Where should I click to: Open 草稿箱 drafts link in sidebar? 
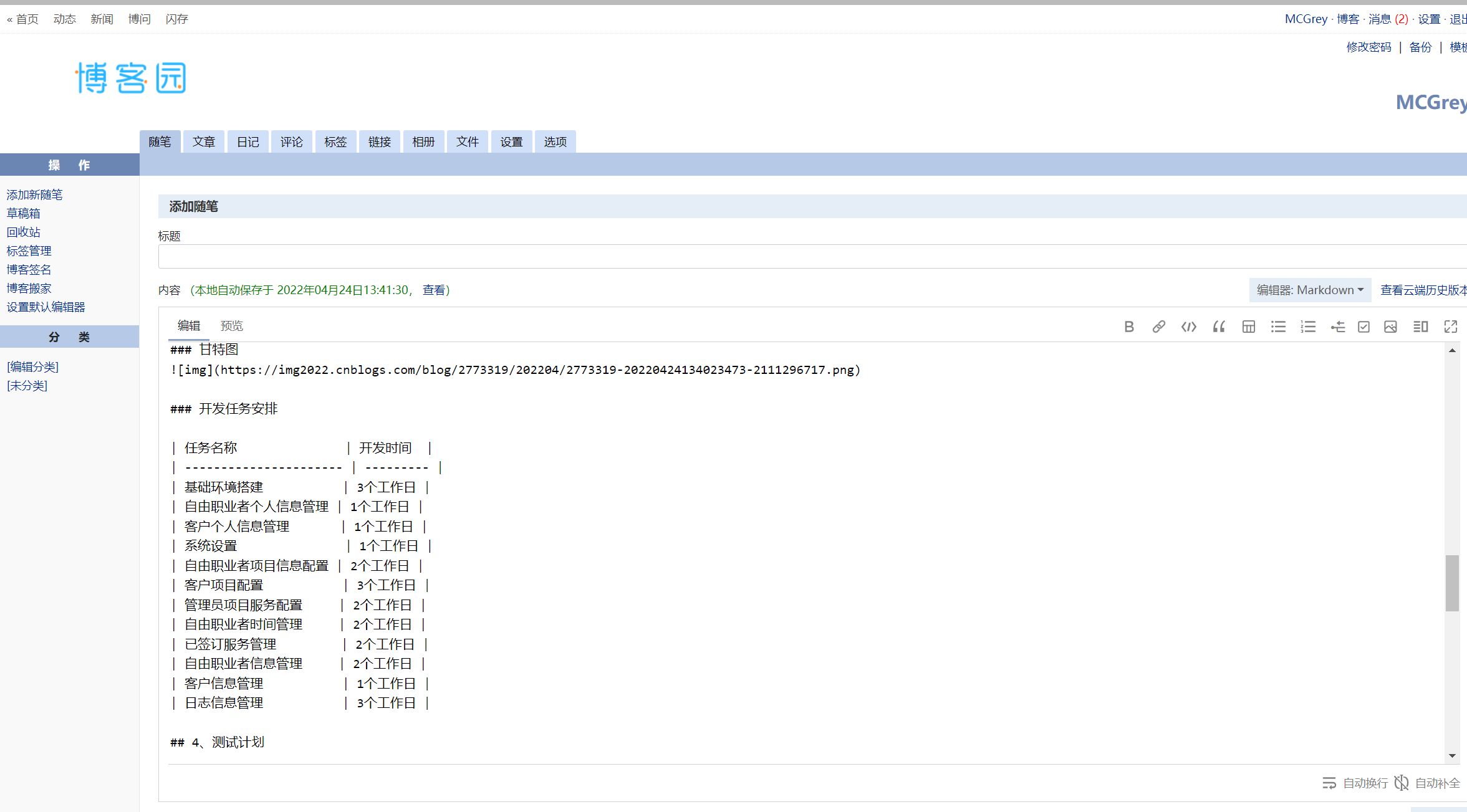(x=24, y=213)
